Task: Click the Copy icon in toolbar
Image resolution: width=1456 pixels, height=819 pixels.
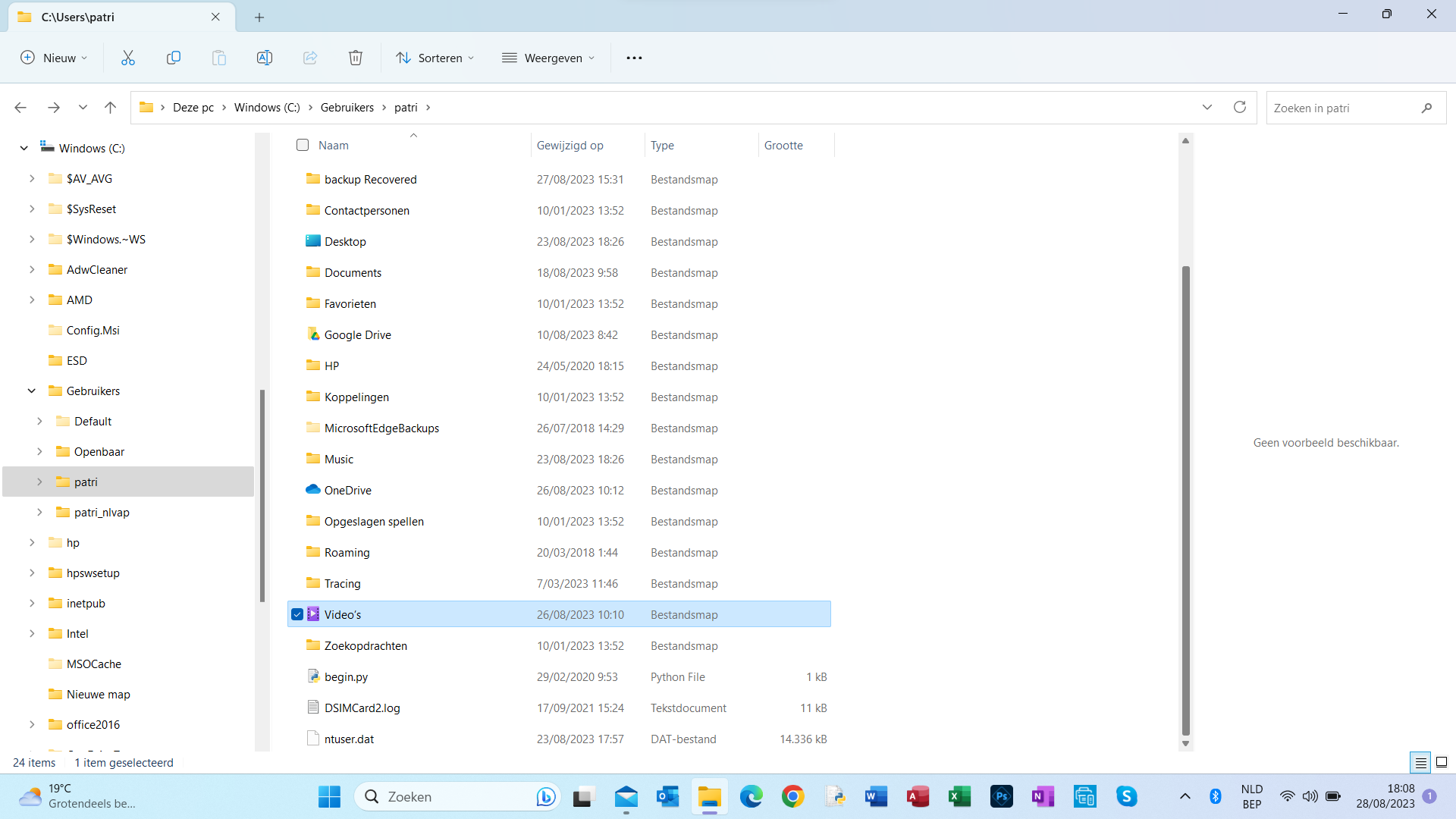Action: [x=174, y=58]
